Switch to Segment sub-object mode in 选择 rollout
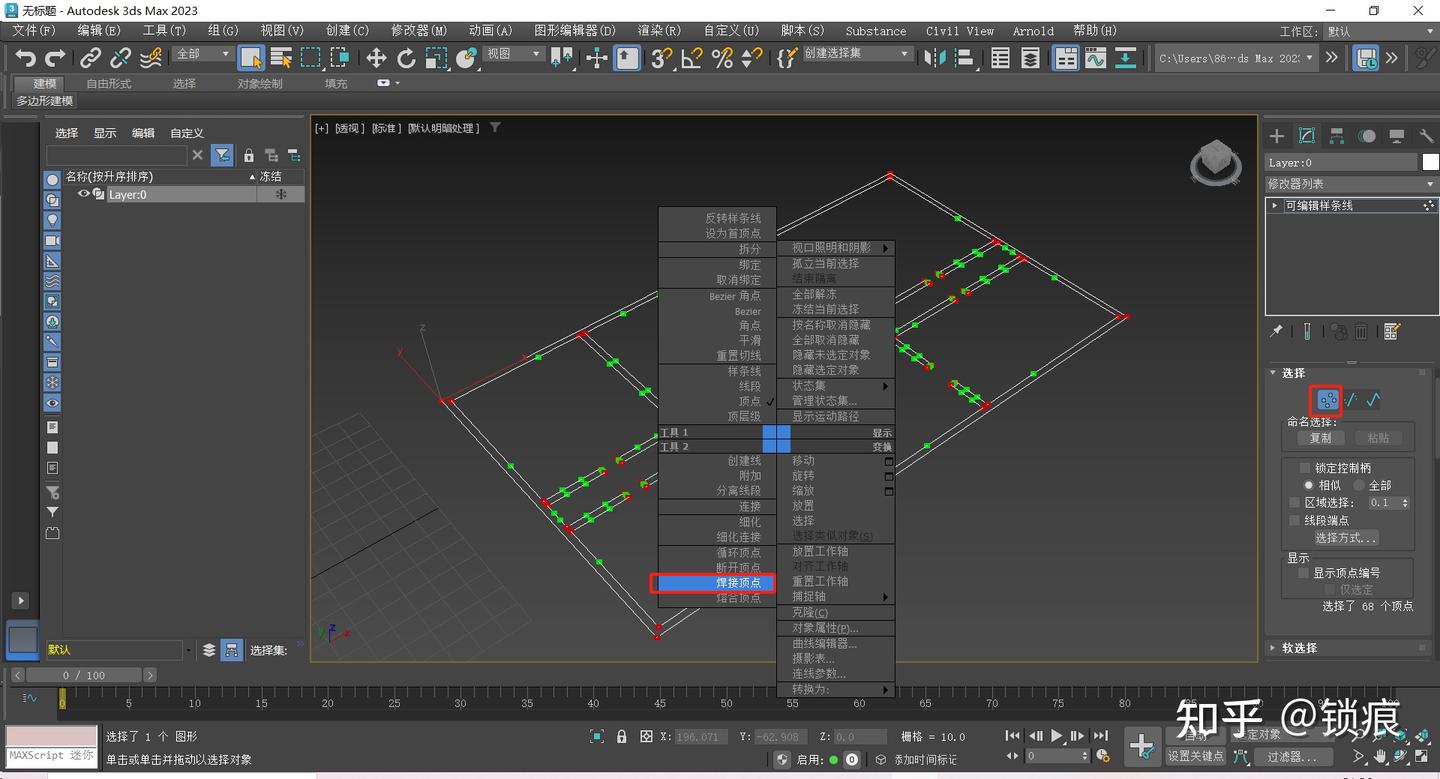Image resolution: width=1440 pixels, height=779 pixels. tap(1350, 400)
